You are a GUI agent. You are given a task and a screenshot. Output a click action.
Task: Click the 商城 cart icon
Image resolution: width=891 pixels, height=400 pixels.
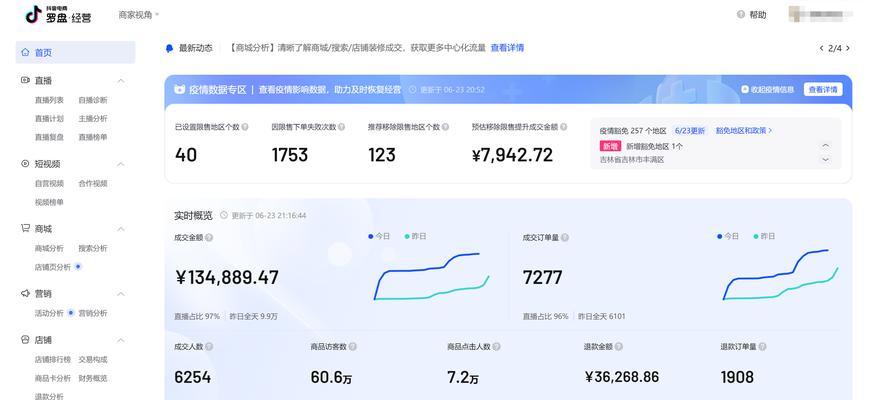click(x=25, y=228)
